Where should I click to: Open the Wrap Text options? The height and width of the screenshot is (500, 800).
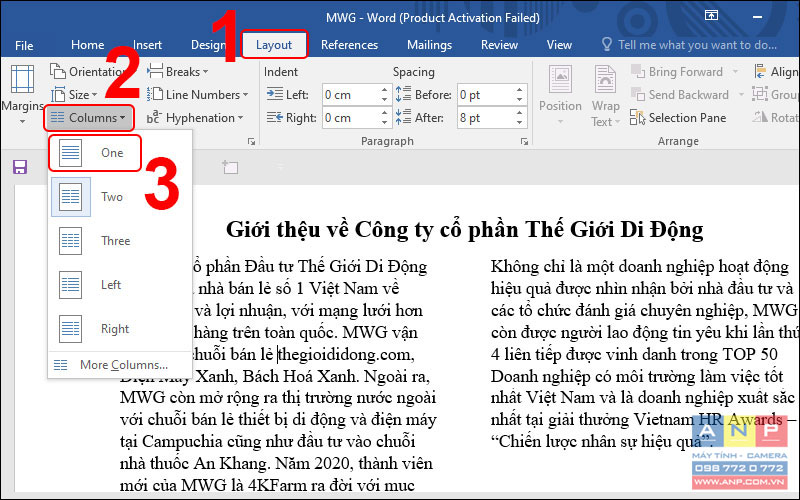coord(605,95)
